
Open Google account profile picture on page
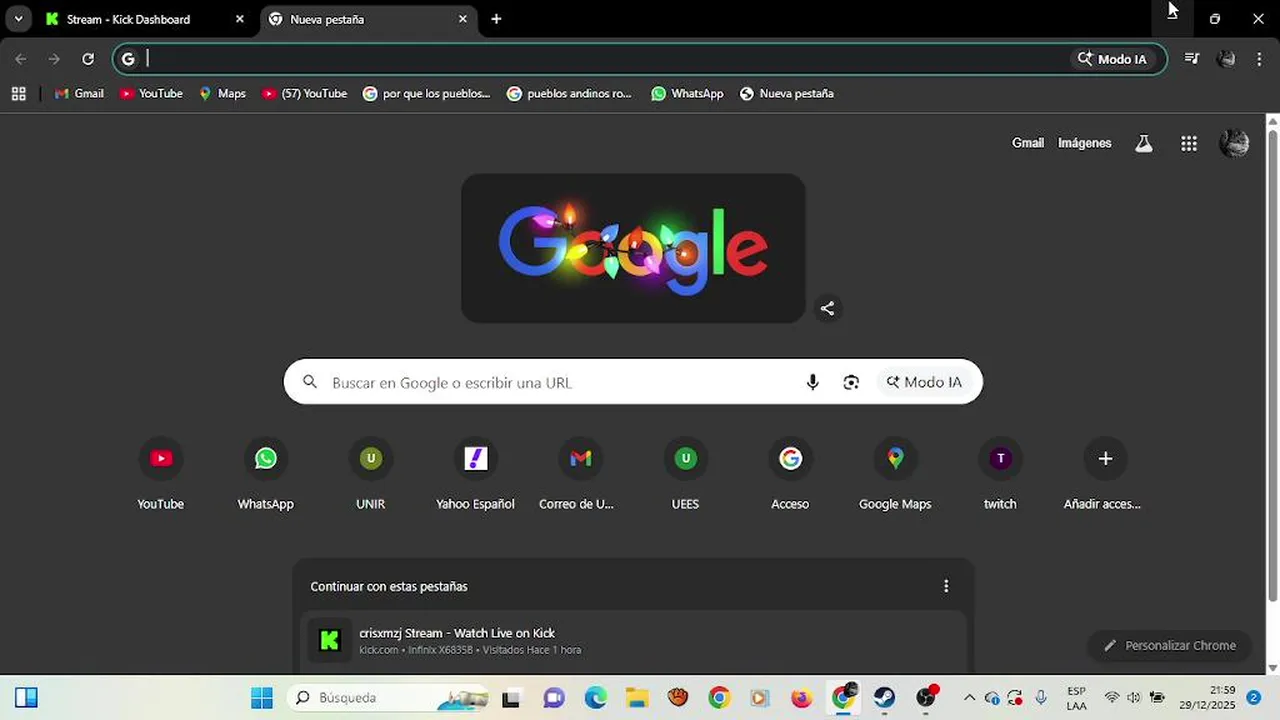1234,143
